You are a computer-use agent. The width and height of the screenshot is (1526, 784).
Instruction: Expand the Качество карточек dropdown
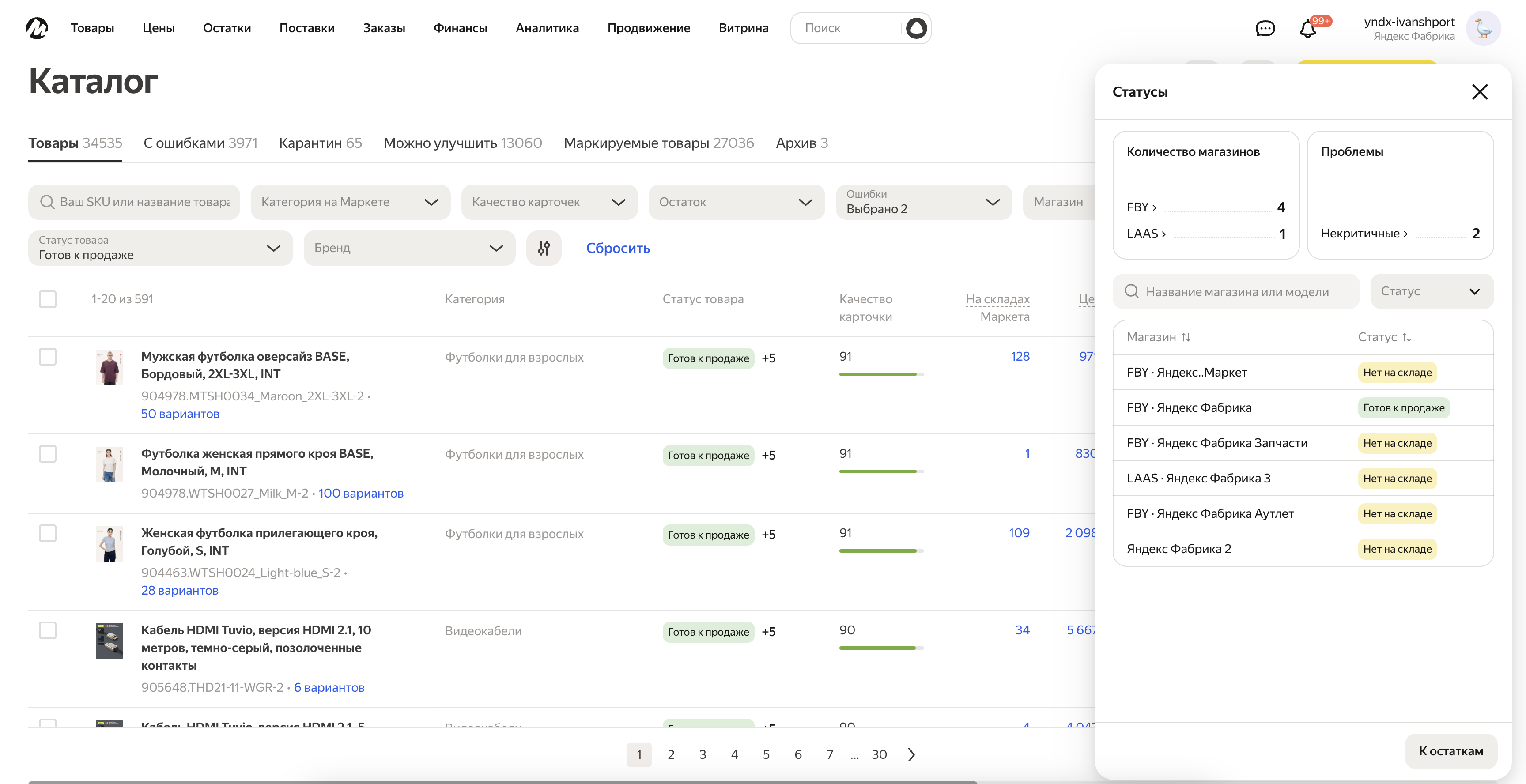[x=549, y=202]
